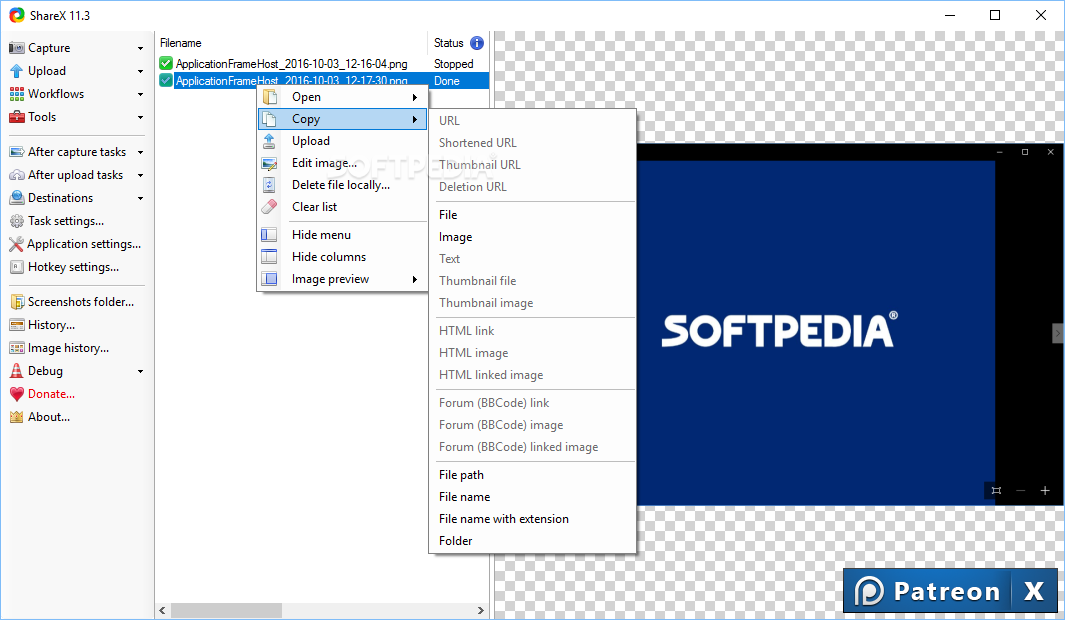Select Clear list menu entry
Viewport: 1065px width, 620px height.
[342, 207]
